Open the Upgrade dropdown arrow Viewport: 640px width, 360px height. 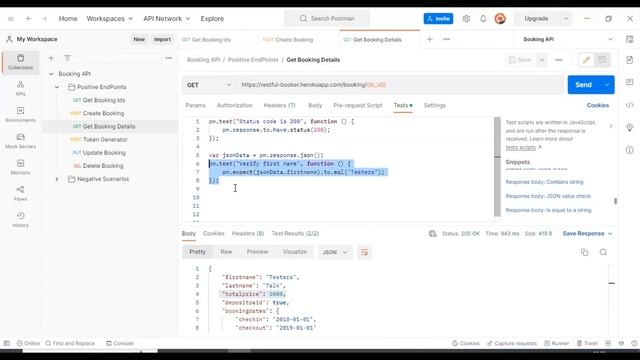point(566,19)
